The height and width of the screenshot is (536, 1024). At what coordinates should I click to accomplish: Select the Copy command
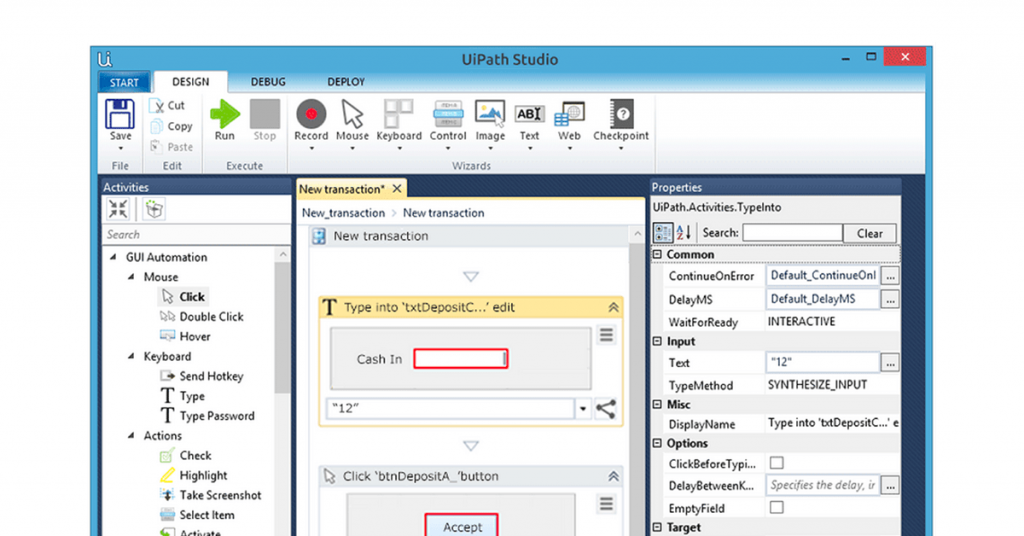click(x=171, y=126)
